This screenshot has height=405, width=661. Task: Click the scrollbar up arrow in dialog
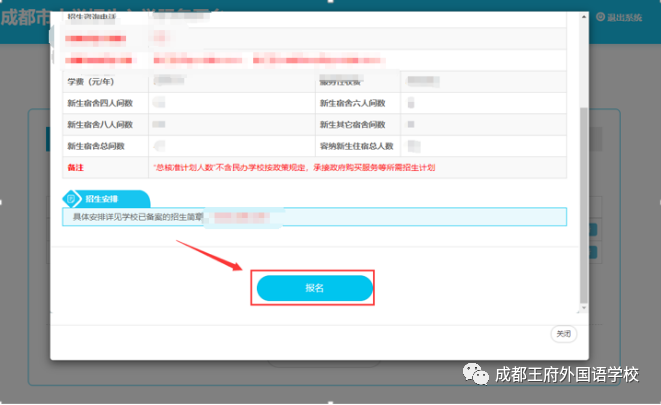click(x=583, y=17)
